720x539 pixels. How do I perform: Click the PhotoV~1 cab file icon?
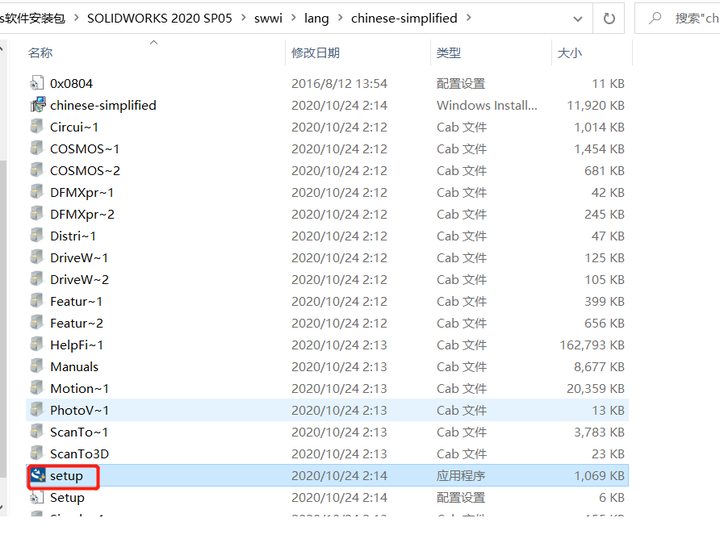[37, 410]
